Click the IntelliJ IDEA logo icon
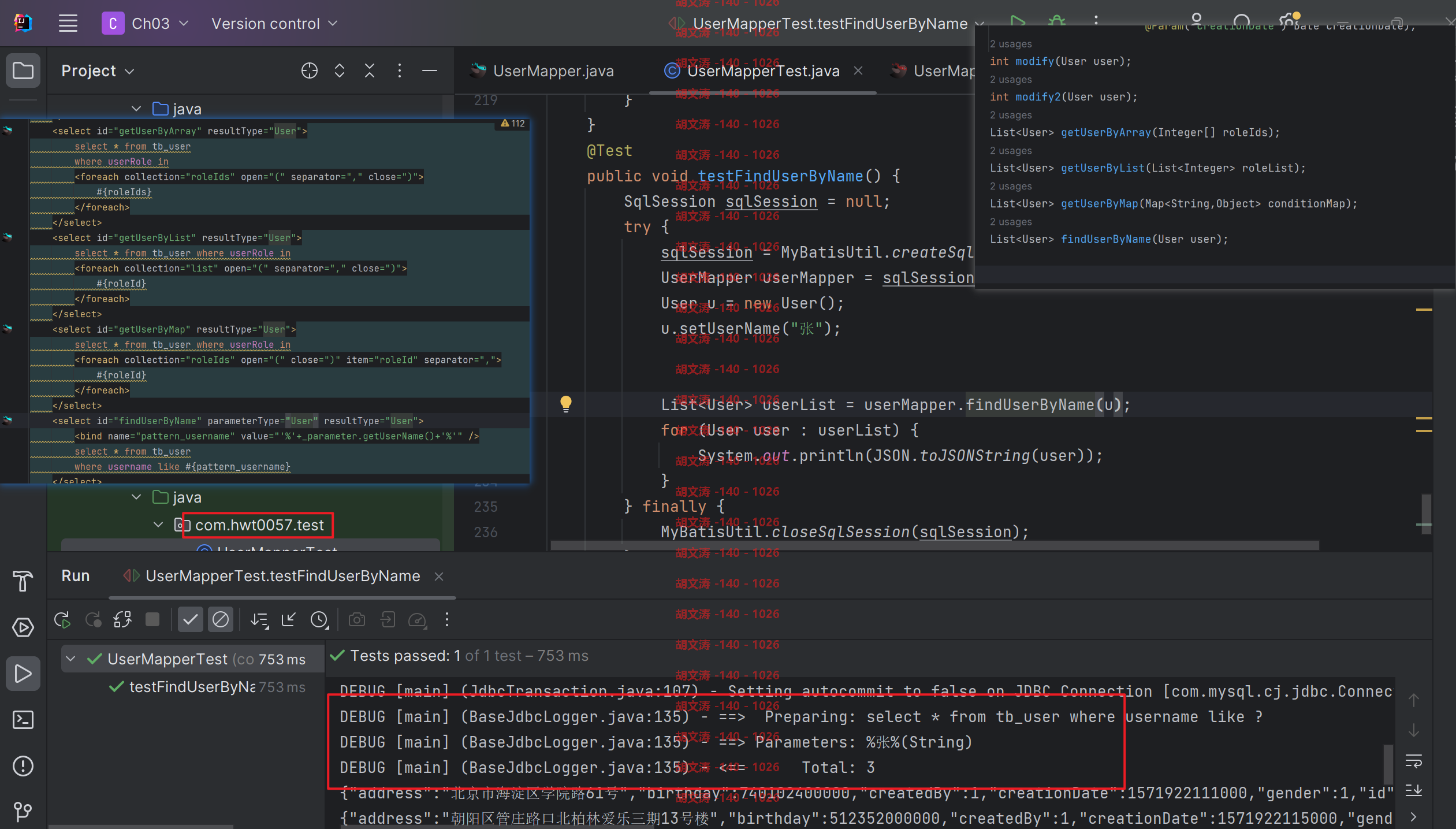Image resolution: width=1456 pixels, height=829 pixels. [x=23, y=24]
